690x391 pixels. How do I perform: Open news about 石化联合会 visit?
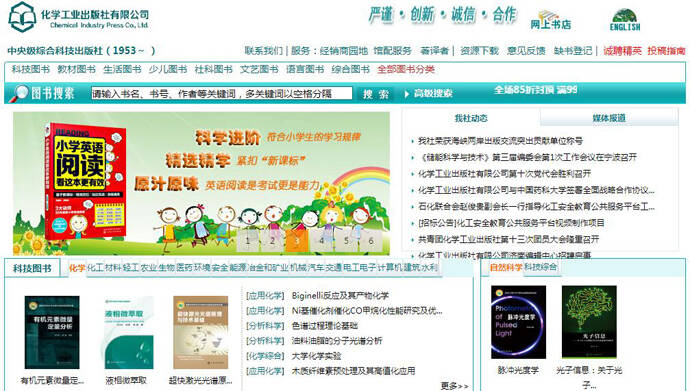click(536, 206)
